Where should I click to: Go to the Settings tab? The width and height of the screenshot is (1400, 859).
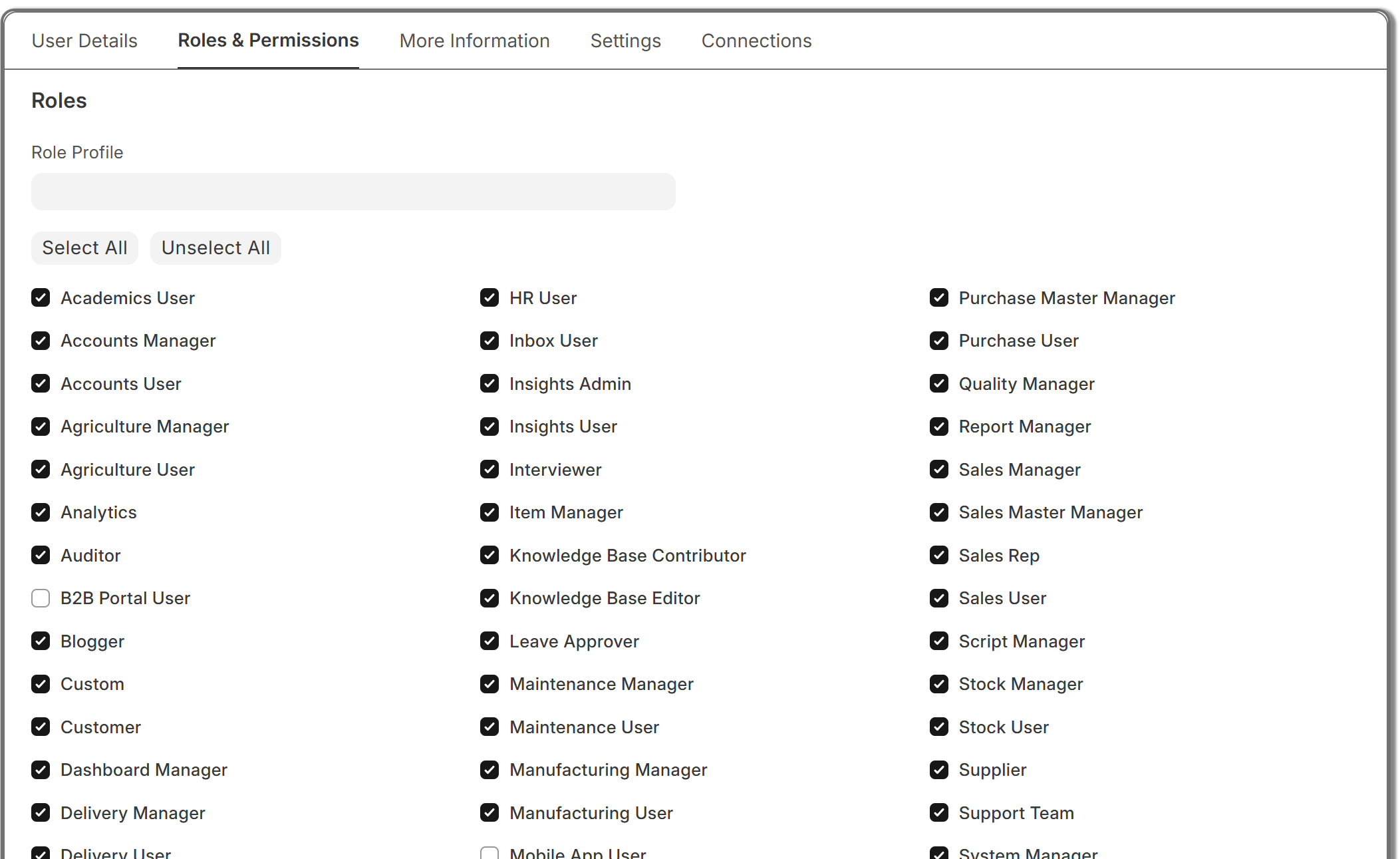(x=625, y=41)
